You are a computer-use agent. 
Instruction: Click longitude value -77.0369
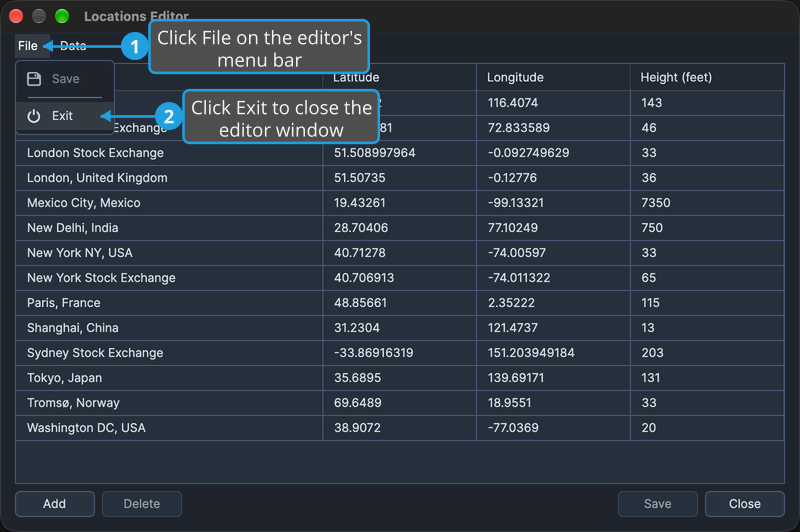coord(513,428)
